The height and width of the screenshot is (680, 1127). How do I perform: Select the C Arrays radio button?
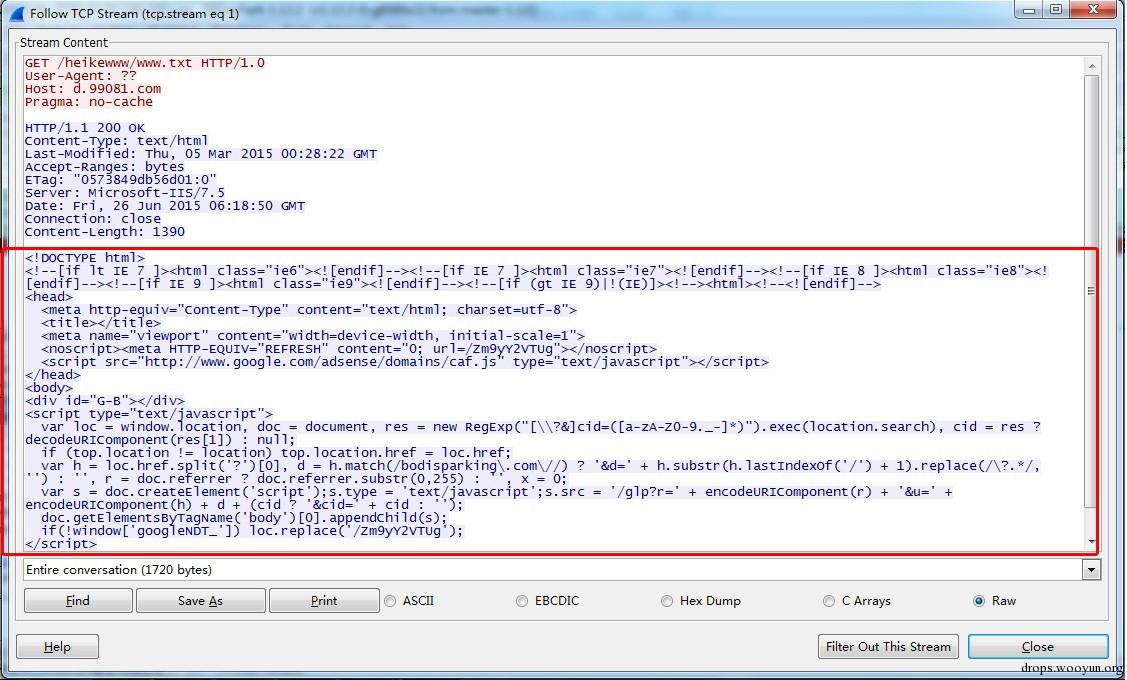point(829,601)
